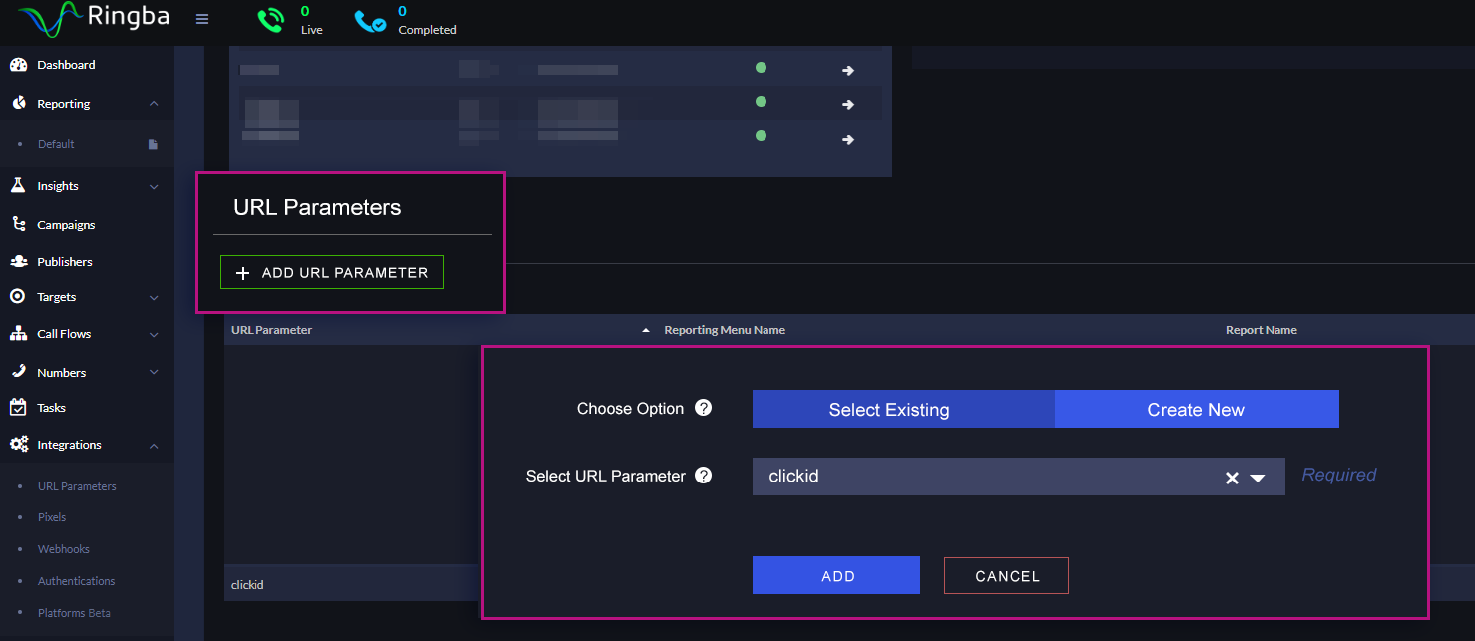1475x641 pixels.
Task: Click the ADD URL PARAMETER button
Action: pyautogui.click(x=332, y=272)
